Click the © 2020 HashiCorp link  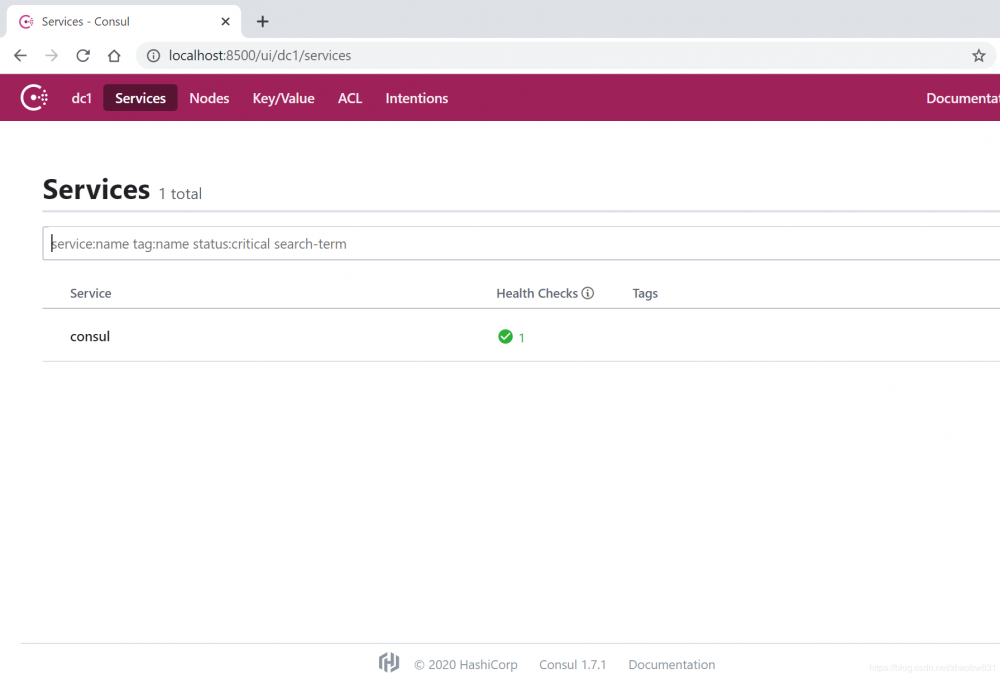pyautogui.click(x=466, y=665)
